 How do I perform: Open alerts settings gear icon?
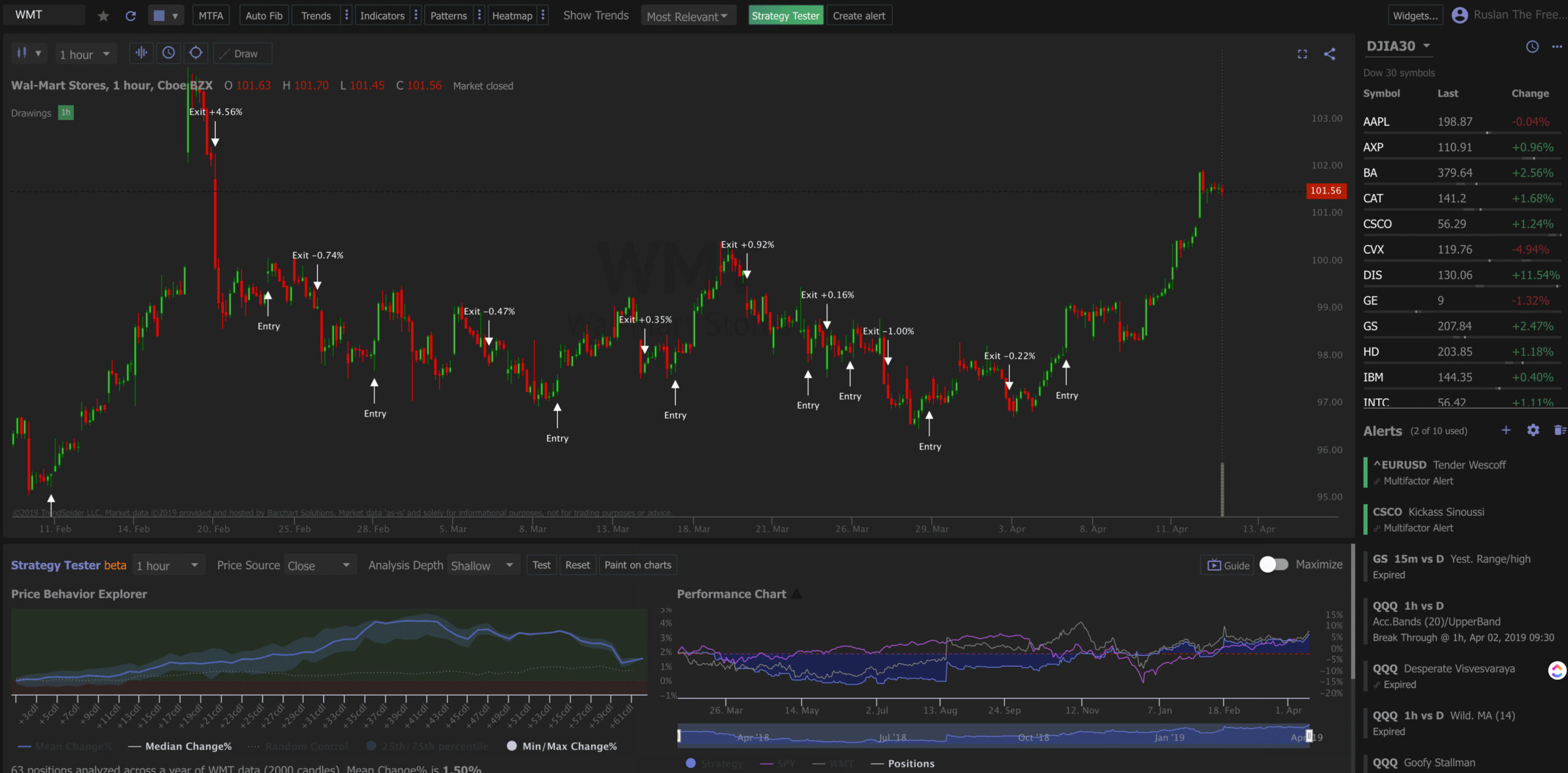tap(1532, 430)
